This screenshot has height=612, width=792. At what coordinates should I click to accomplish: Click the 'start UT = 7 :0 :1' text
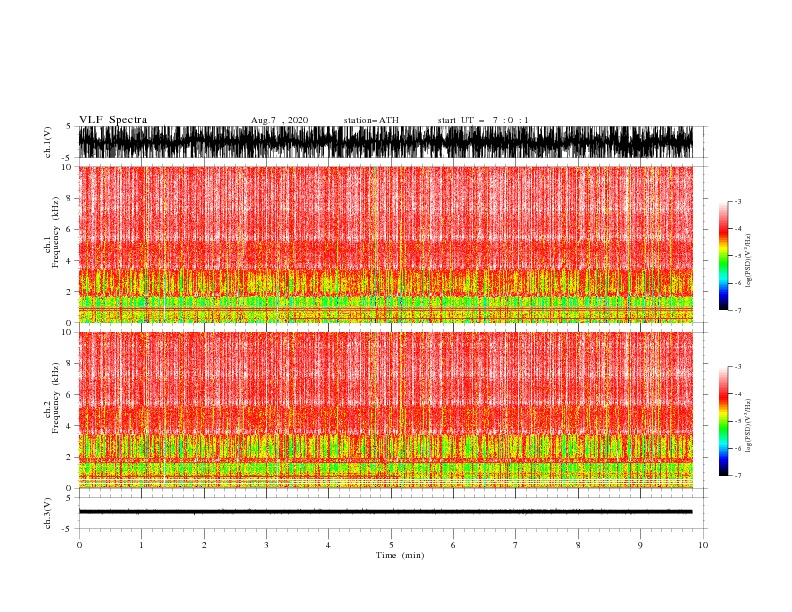point(483,120)
